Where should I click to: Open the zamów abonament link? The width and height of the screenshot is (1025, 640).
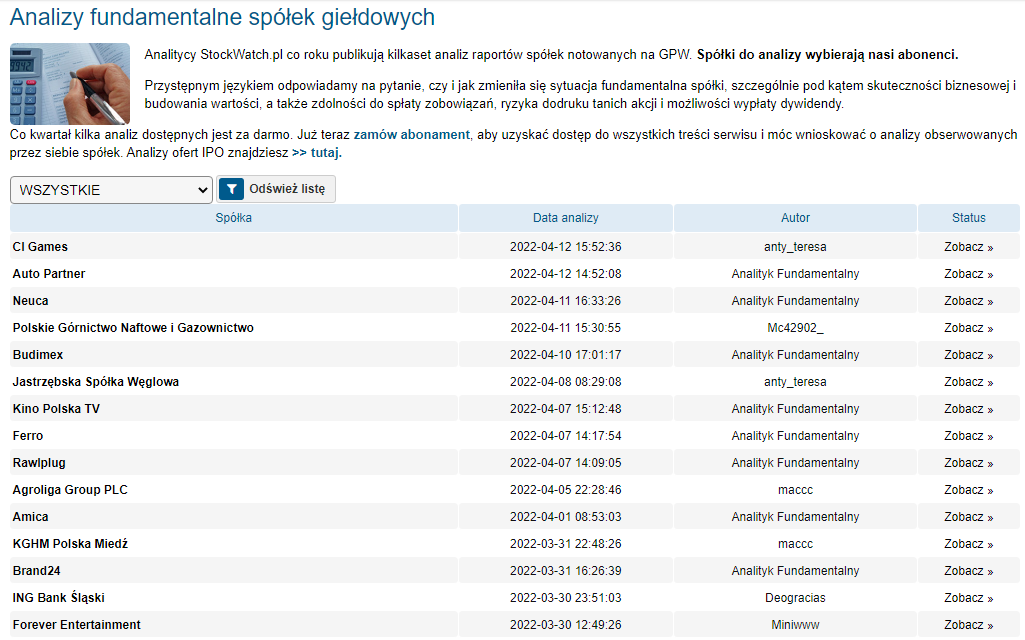point(412,135)
